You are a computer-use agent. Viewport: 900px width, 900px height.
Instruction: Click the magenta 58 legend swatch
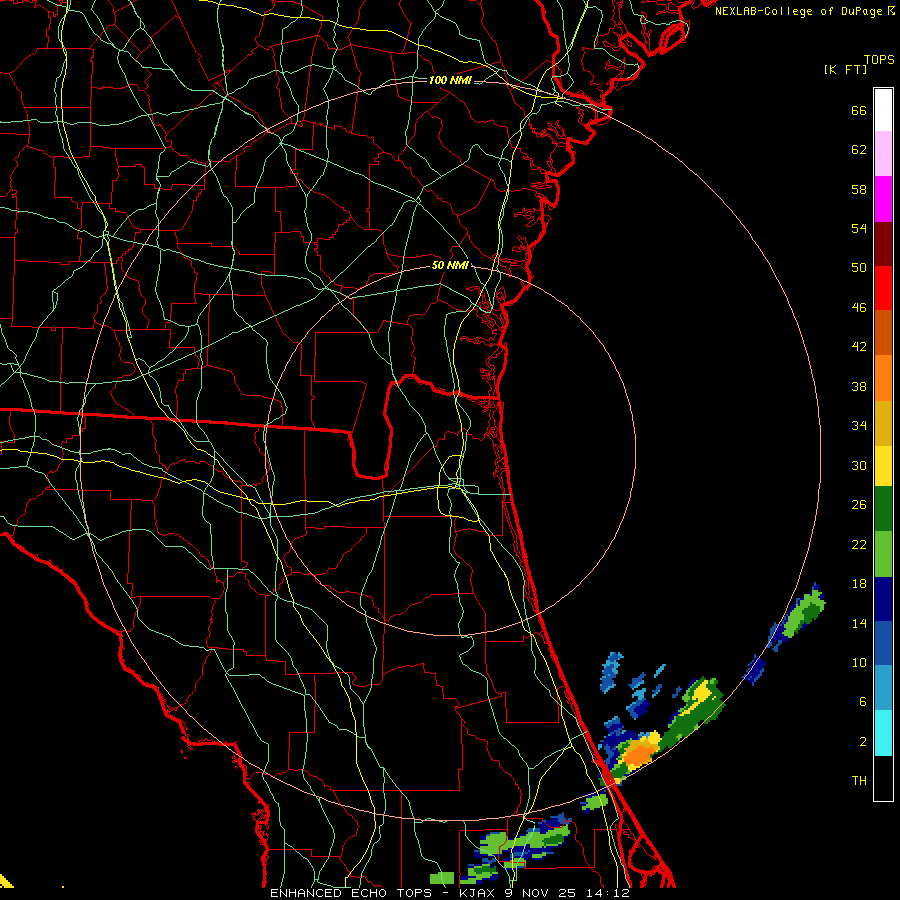883,199
